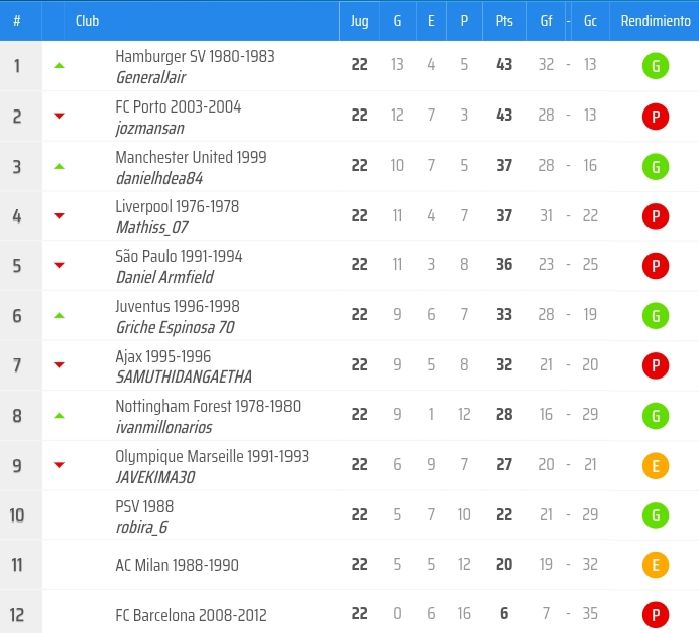Click the Rendimiento column header
Image resolution: width=699 pixels, height=633 pixels.
(655, 21)
